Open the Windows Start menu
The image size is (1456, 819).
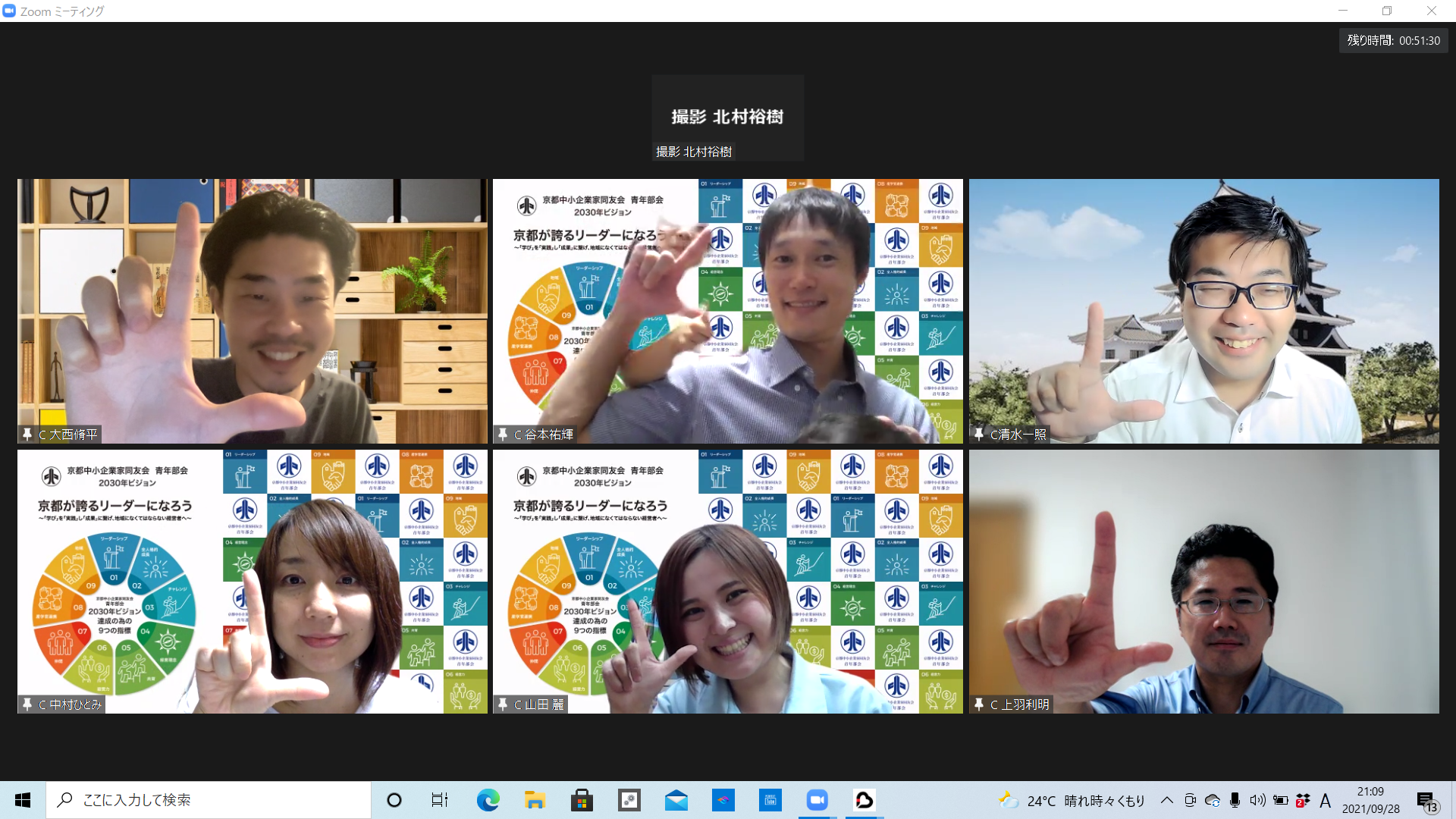point(23,800)
